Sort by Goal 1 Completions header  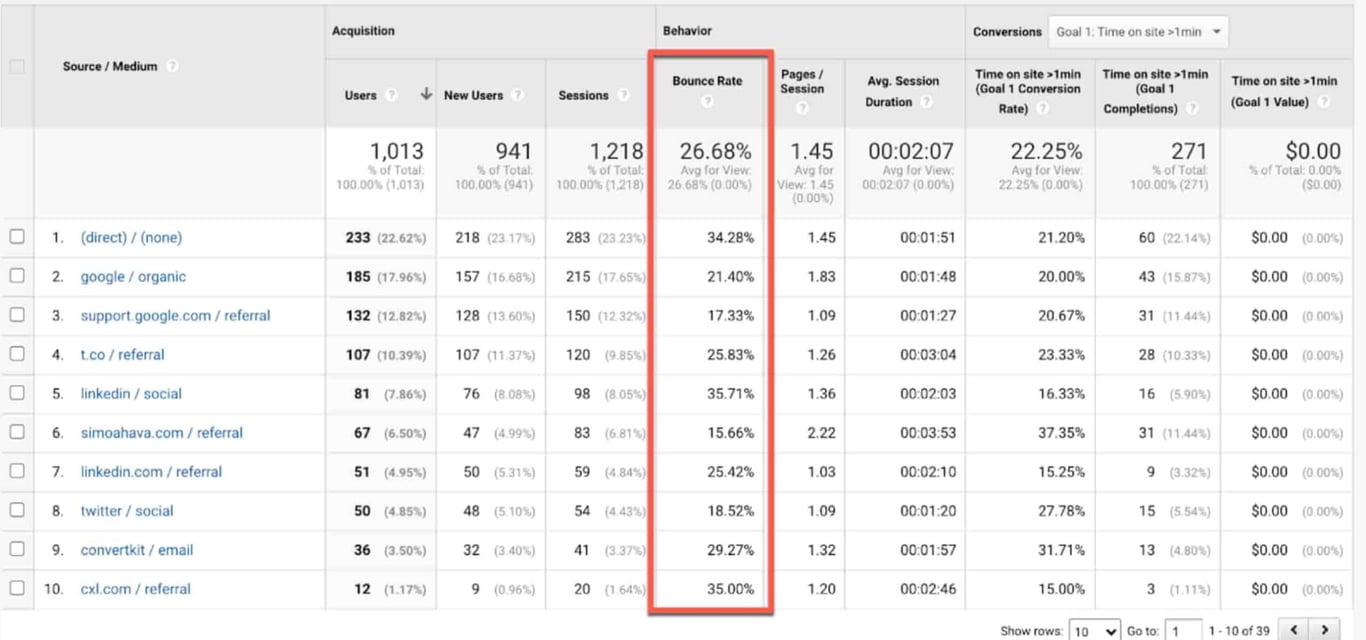pos(1155,91)
